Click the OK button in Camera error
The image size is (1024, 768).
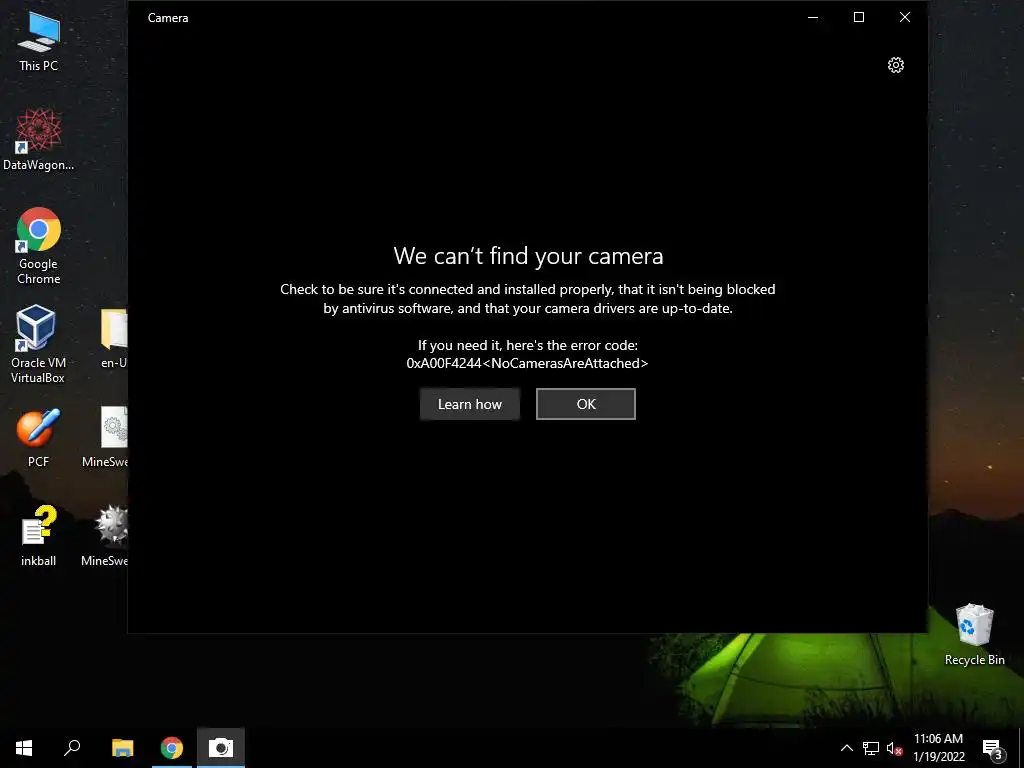click(x=586, y=404)
